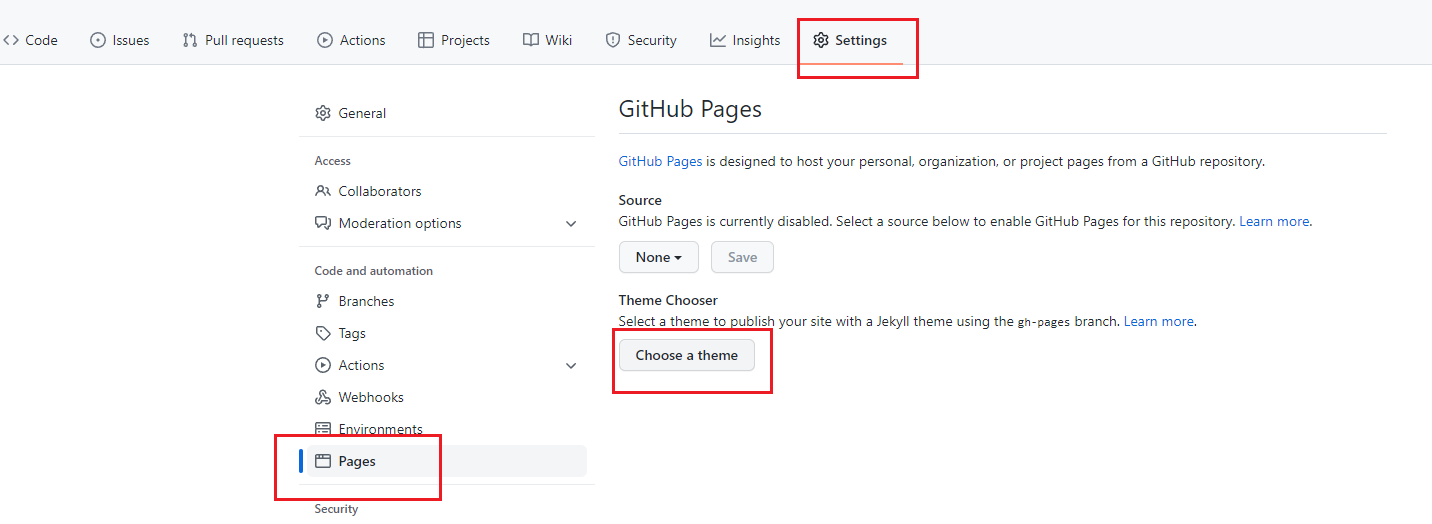Open the Projects tab
Image resolution: width=1432 pixels, height=524 pixels.
[453, 40]
